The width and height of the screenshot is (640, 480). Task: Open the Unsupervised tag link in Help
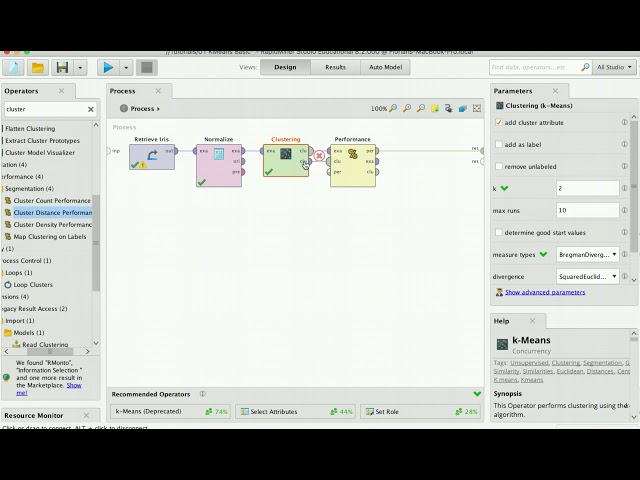(x=529, y=362)
